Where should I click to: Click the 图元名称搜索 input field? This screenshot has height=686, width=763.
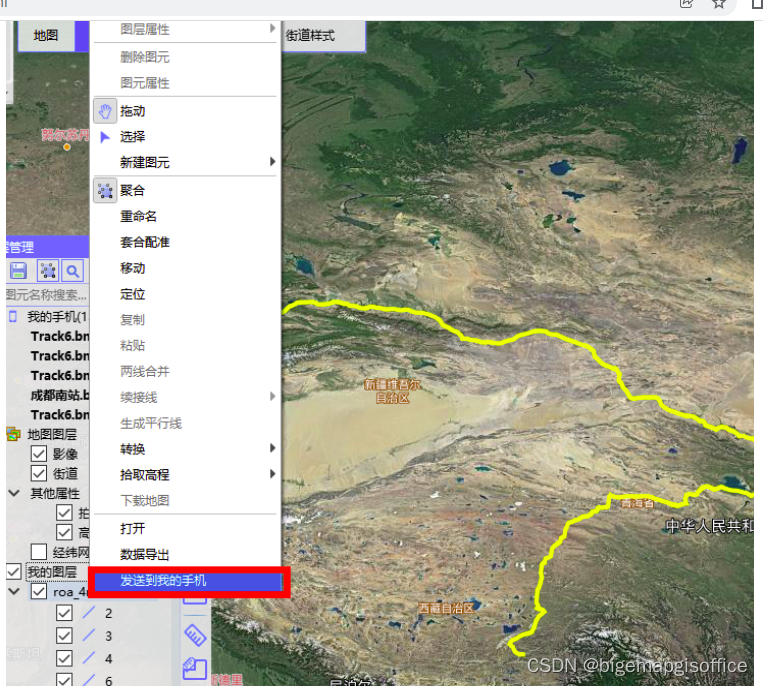47,295
